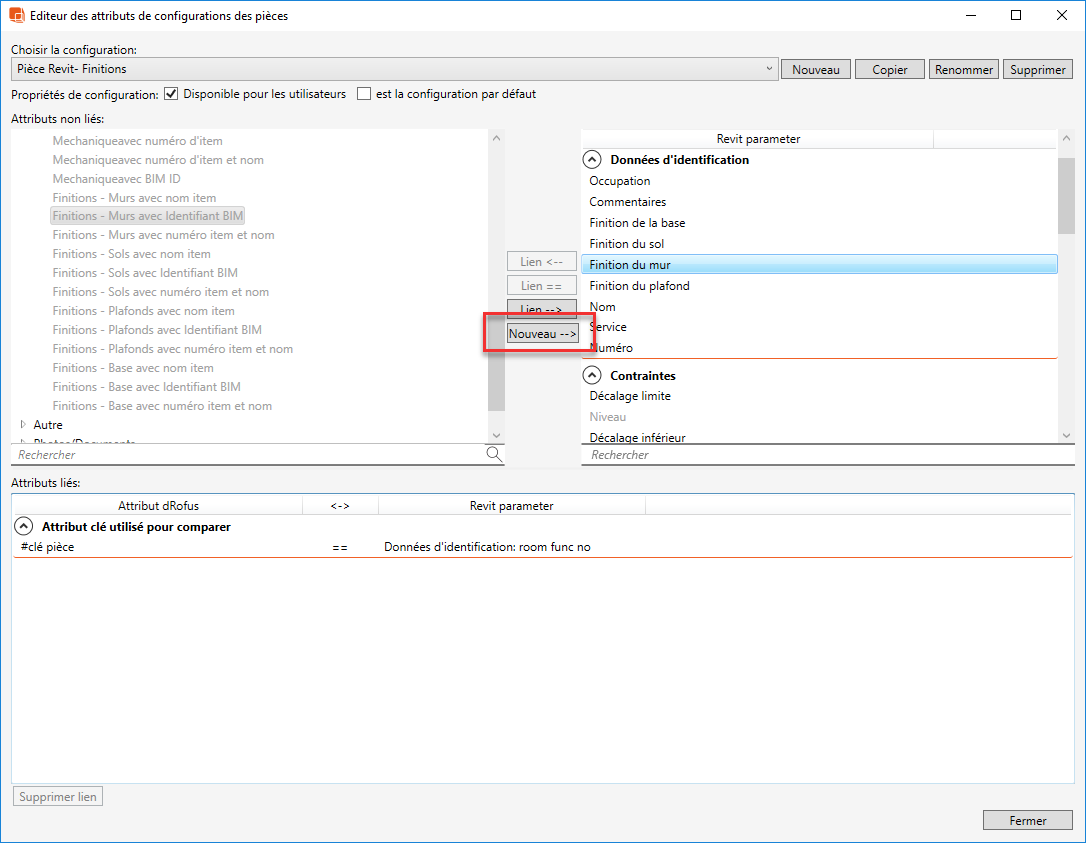Collapse the Contraintes group
Viewport: 1086px width, 843px height.
pos(592,375)
